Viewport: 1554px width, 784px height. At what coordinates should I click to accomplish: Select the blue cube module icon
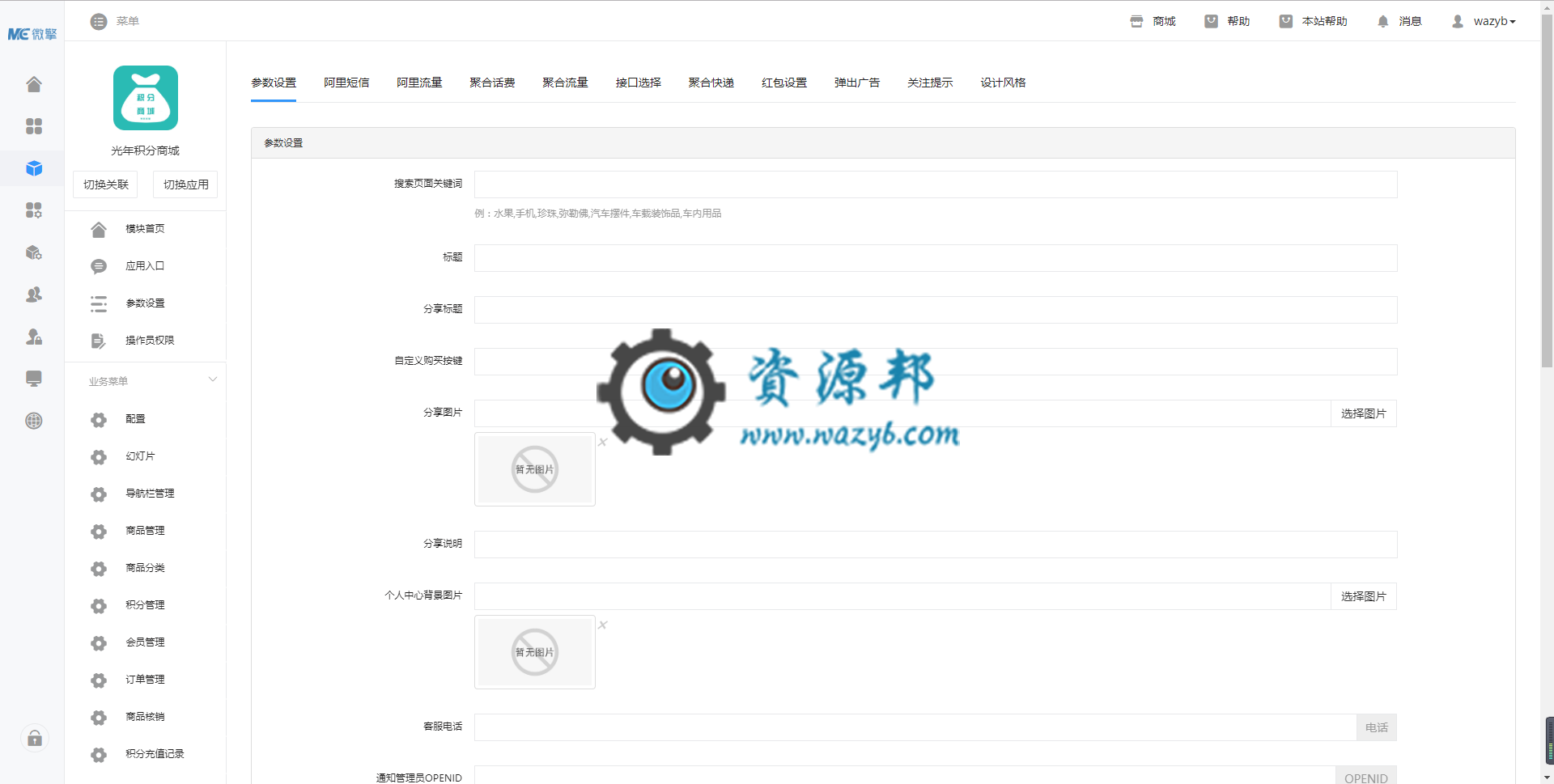34,168
